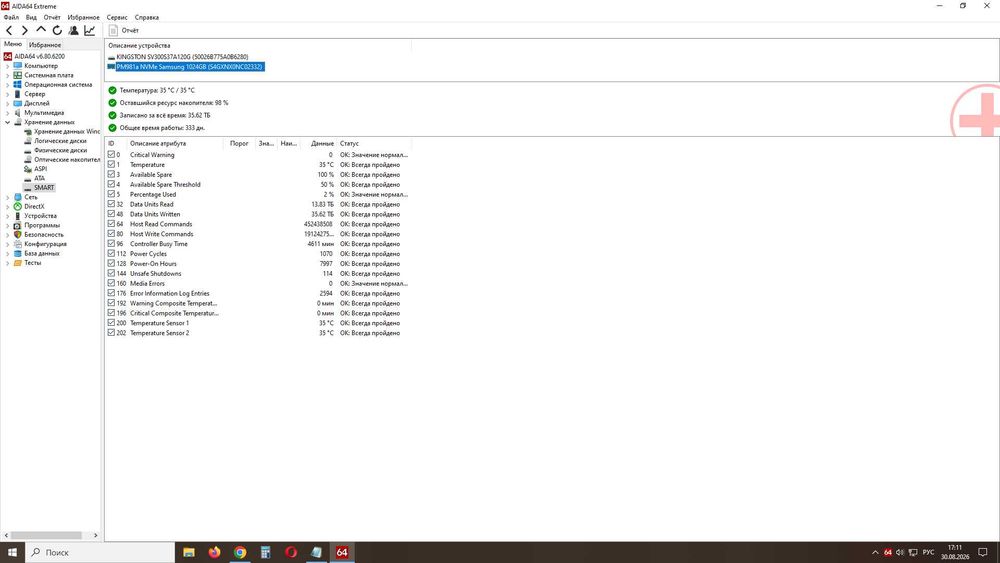Uncheck the Percentage Used checkbox
The image size is (1000, 563).
pyautogui.click(x=112, y=194)
